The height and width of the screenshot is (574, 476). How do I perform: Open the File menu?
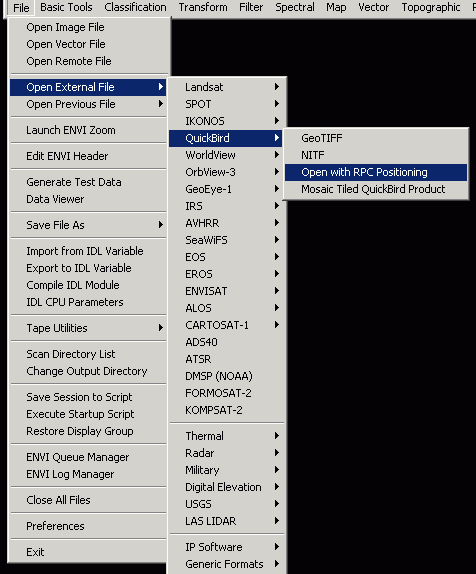[21, 7]
